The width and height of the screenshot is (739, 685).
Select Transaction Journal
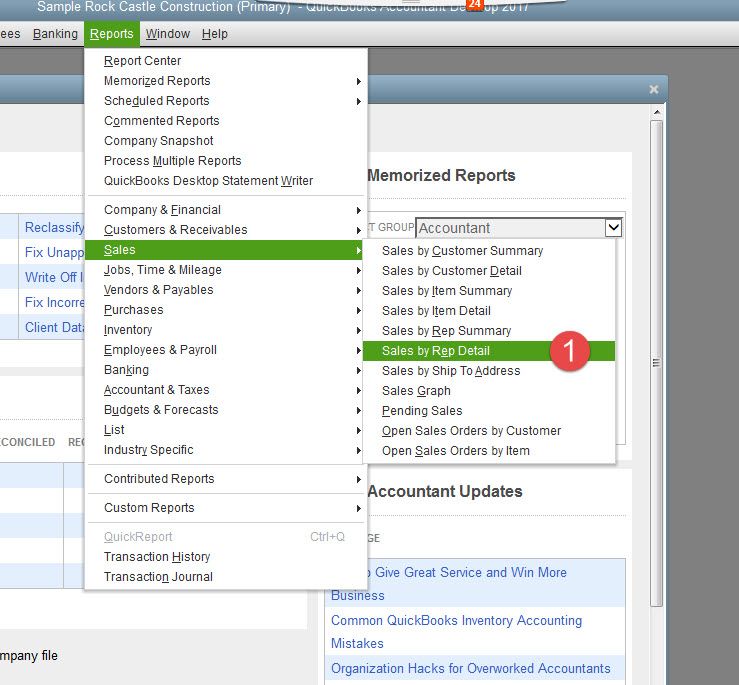click(x=225, y=577)
